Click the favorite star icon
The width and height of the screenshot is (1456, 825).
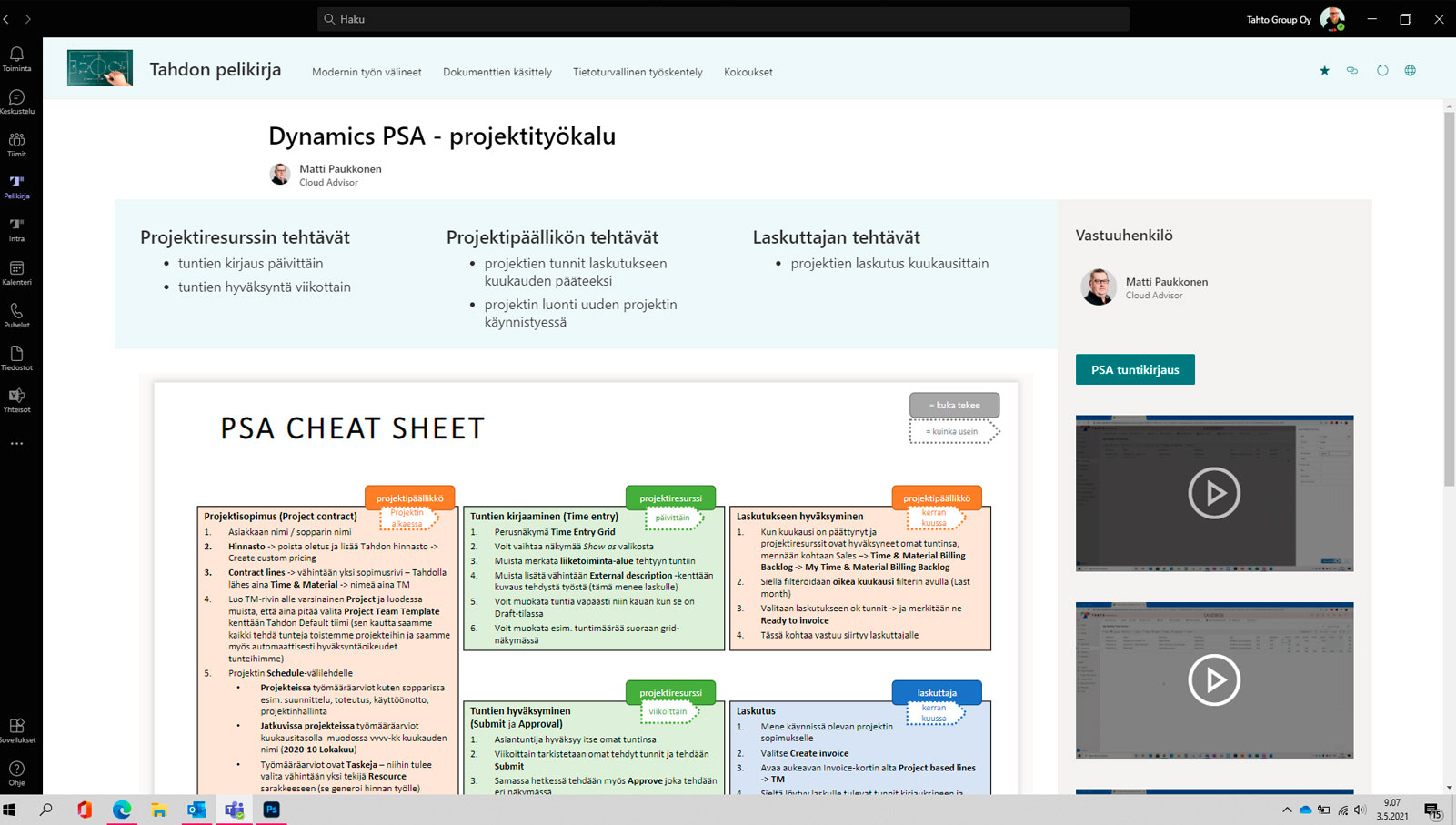[x=1324, y=70]
